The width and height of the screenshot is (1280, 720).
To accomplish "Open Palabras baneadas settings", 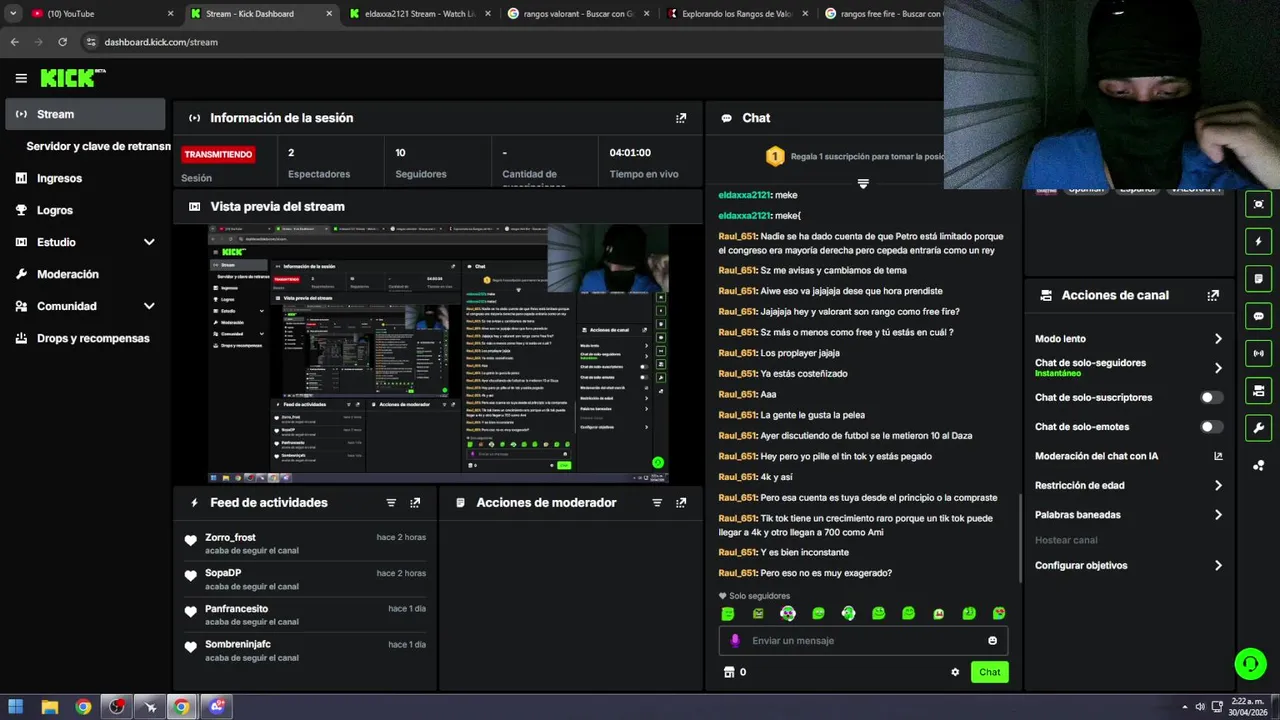I will tap(1128, 515).
